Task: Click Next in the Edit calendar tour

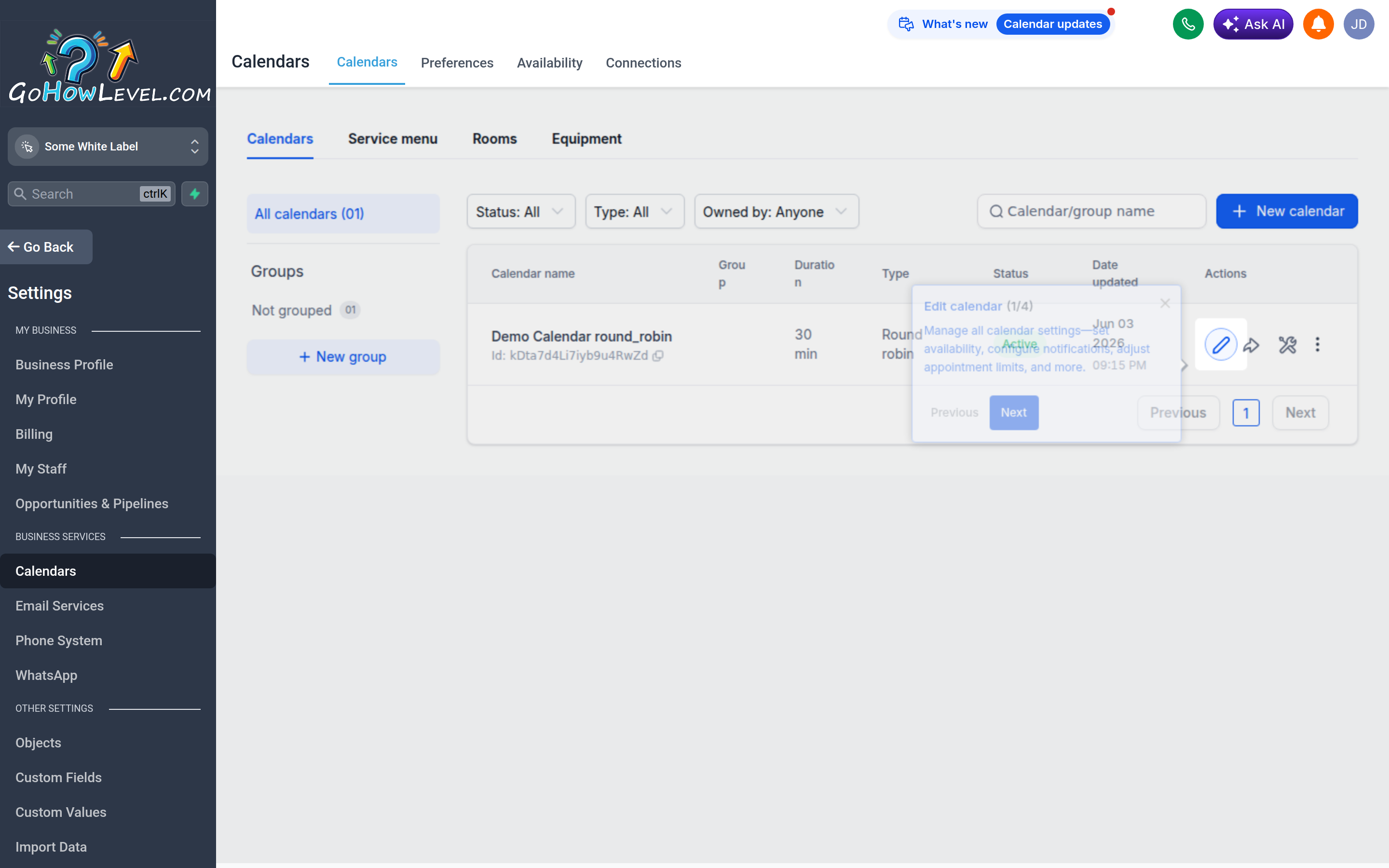Action: 1014,412
